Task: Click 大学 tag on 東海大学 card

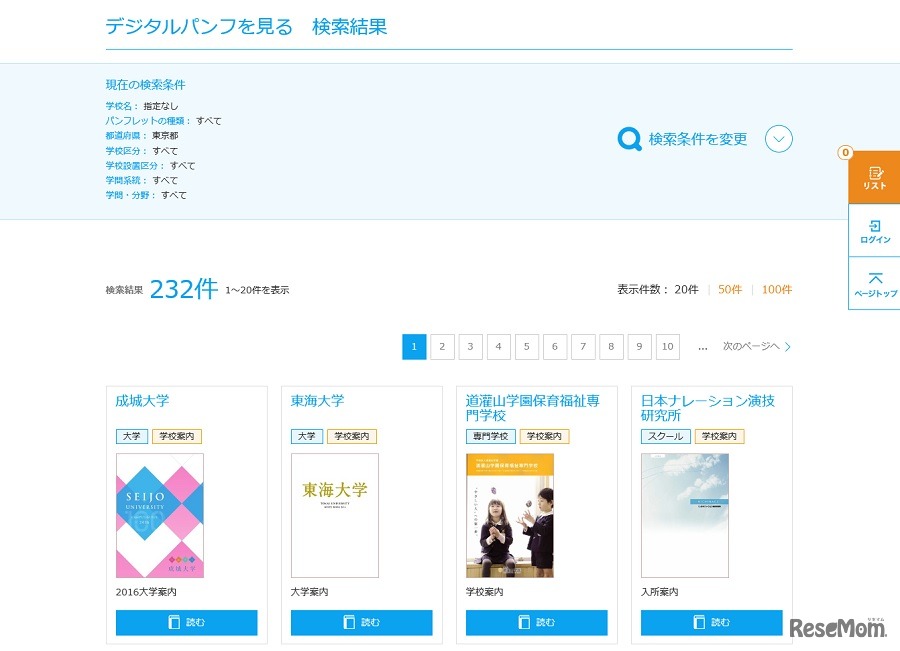Action: (x=307, y=436)
